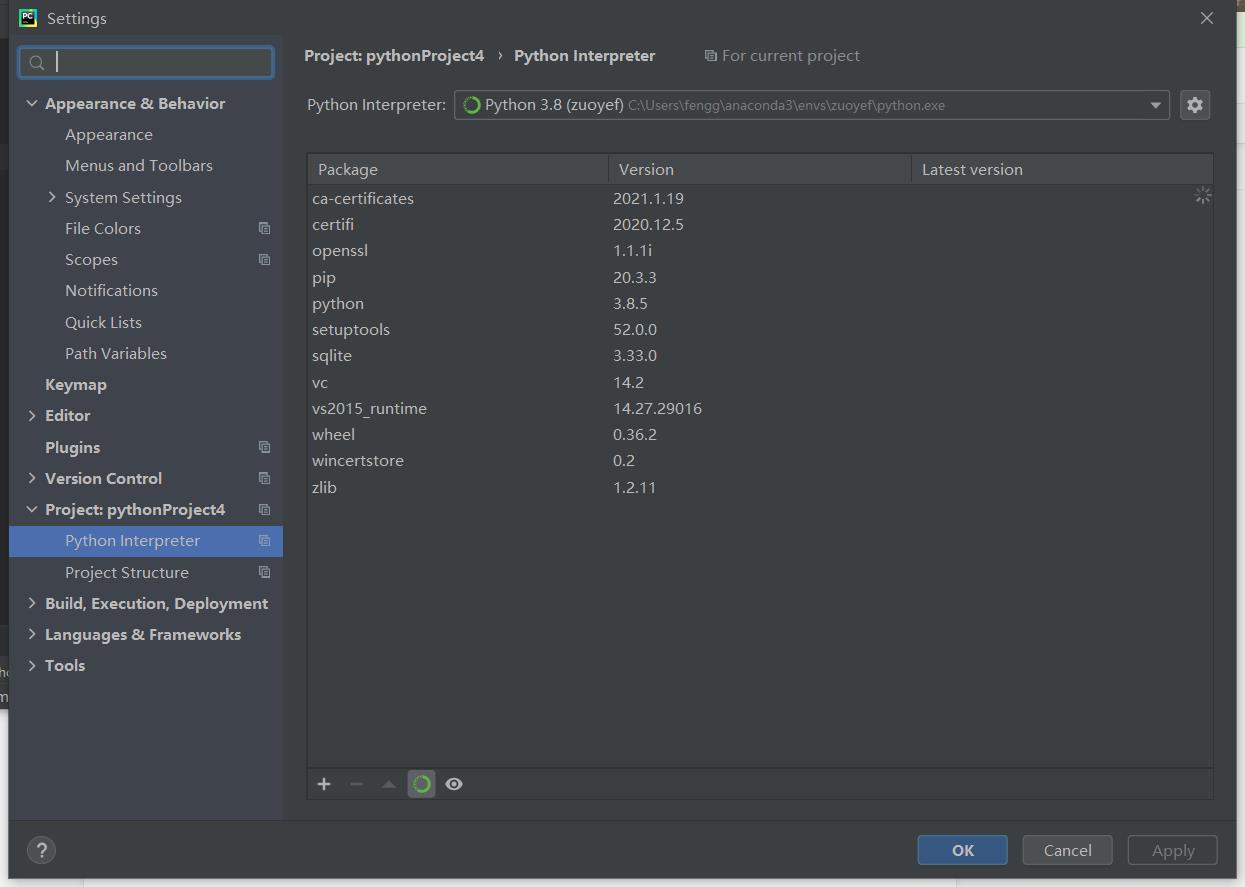Click the uninstall package minus icon
Viewport: 1245px width, 887px height.
[356, 784]
